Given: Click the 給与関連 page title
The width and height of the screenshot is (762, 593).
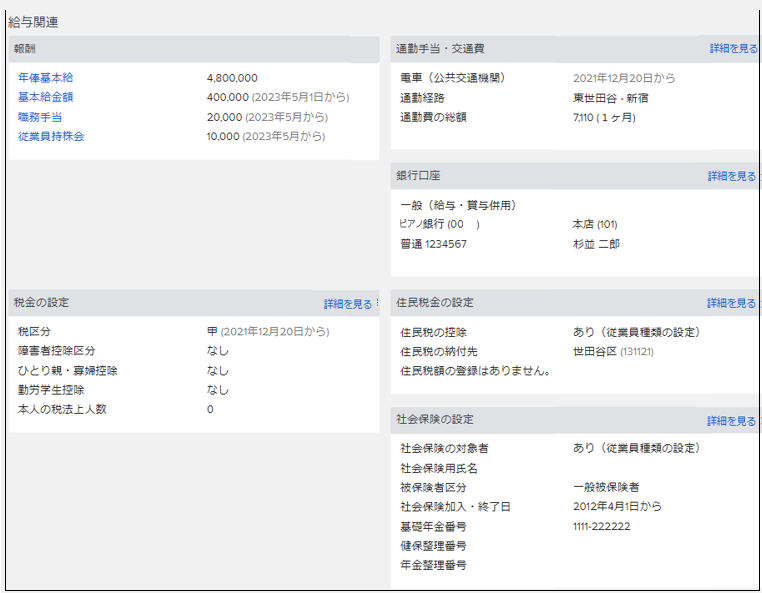Looking at the screenshot, I should (x=32, y=21).
